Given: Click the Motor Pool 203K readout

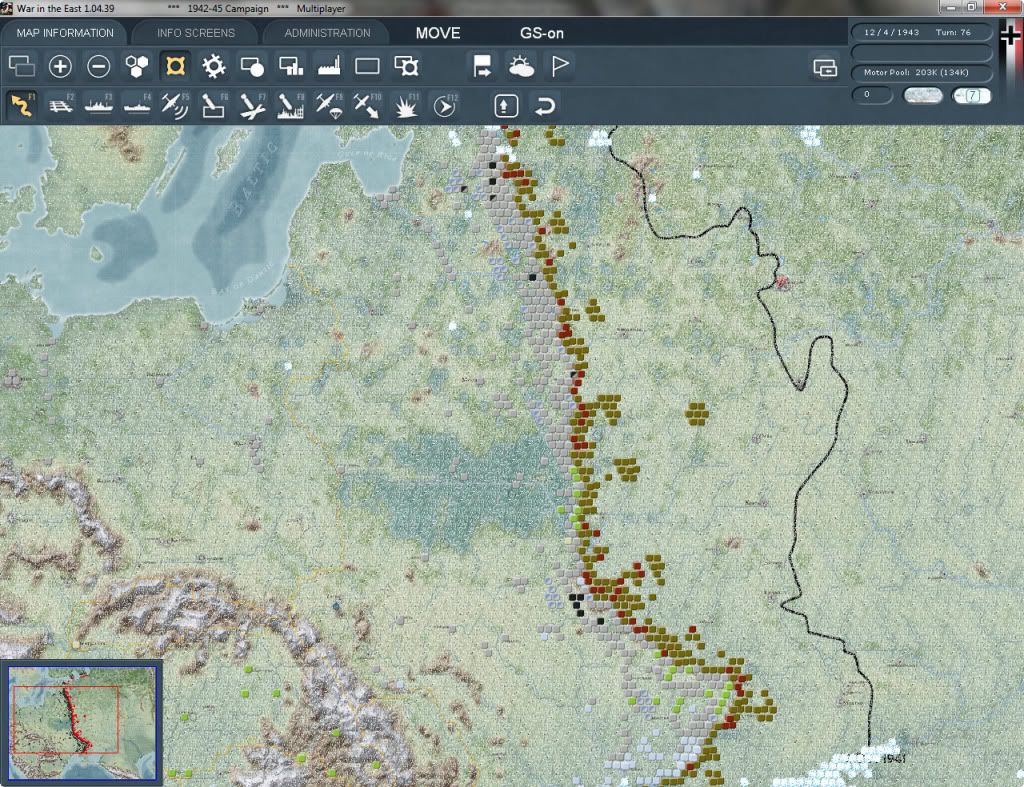Looking at the screenshot, I should point(921,72).
